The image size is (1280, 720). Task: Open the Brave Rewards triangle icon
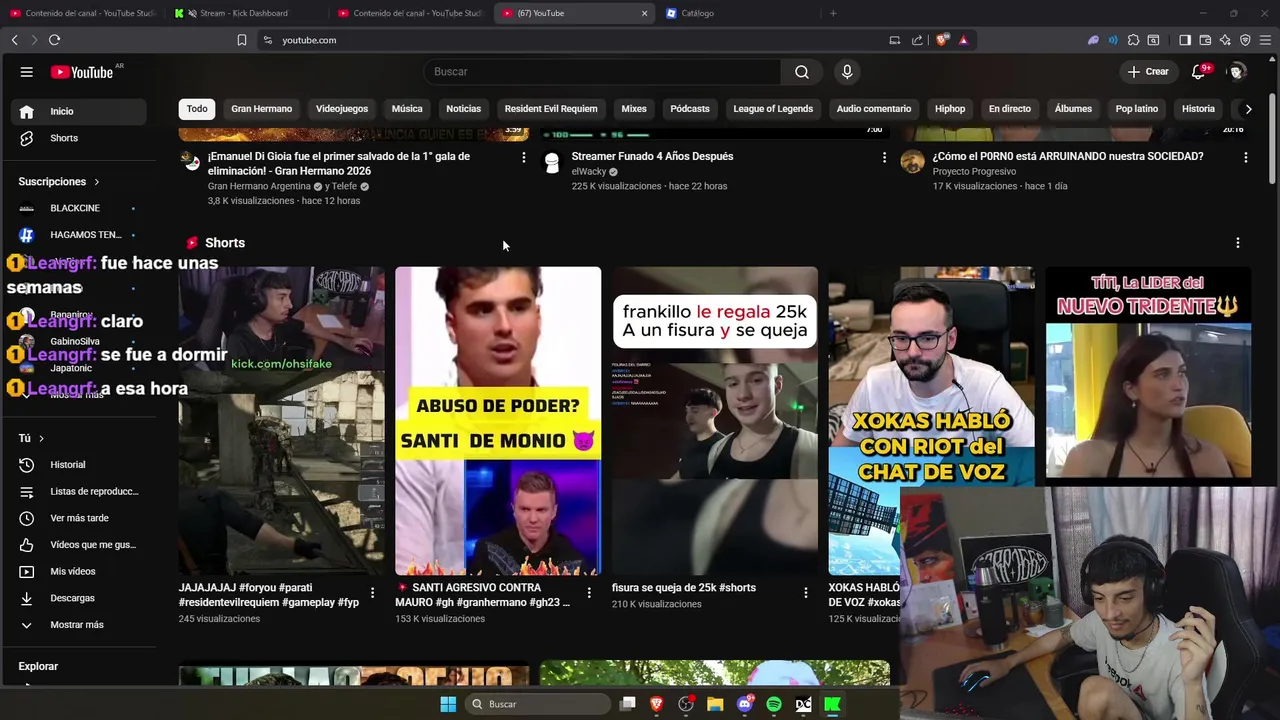[963, 40]
